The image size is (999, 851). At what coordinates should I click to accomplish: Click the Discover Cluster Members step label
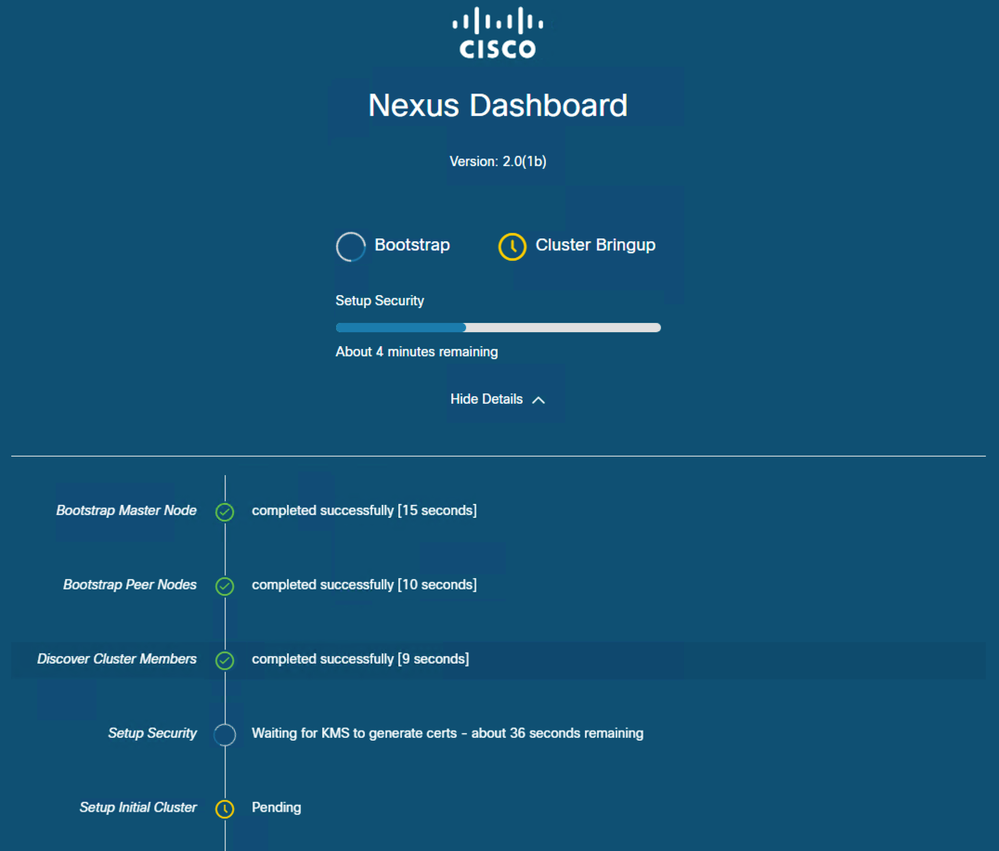pyautogui.click(x=117, y=659)
